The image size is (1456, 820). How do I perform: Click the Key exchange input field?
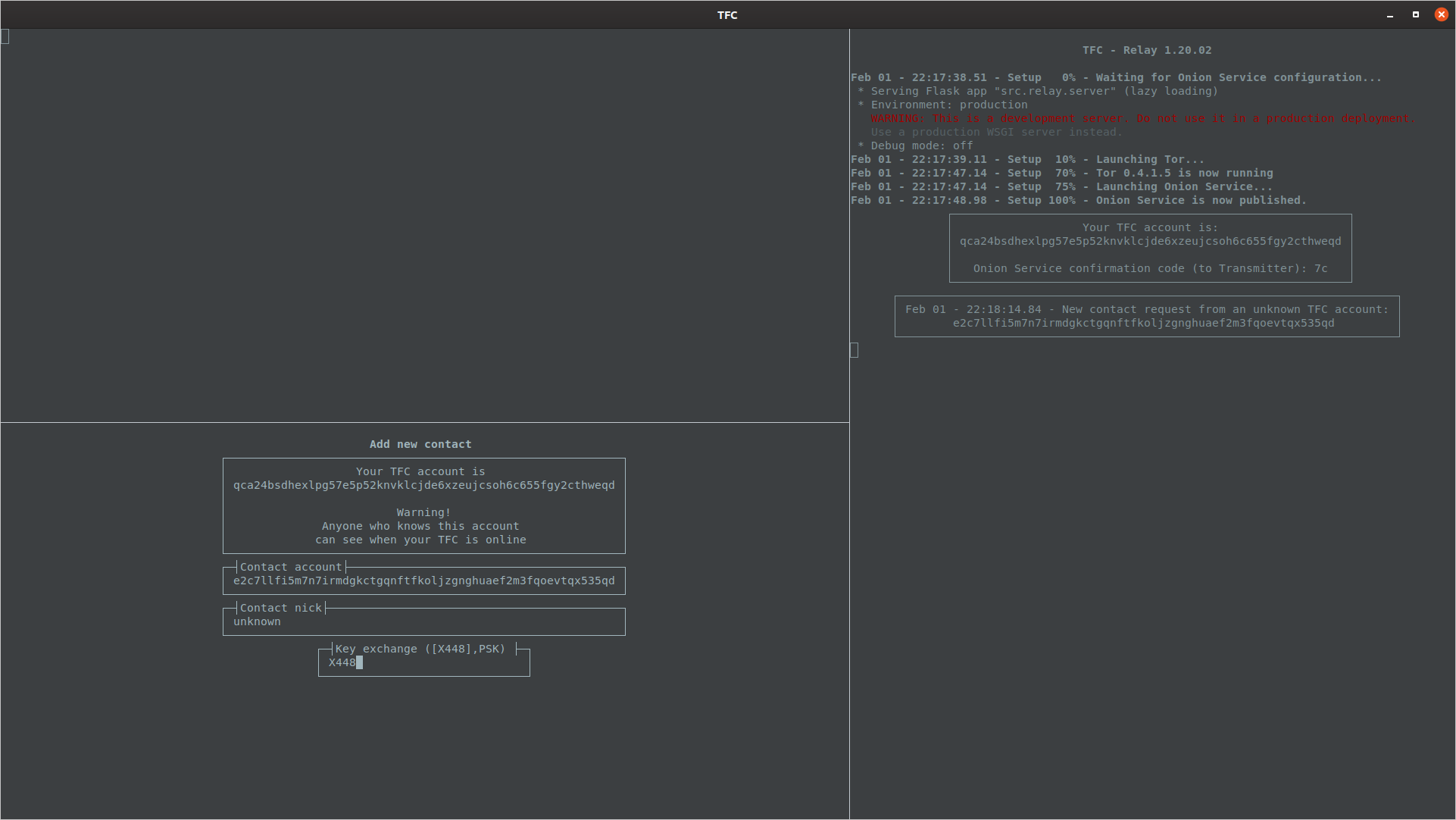423,662
